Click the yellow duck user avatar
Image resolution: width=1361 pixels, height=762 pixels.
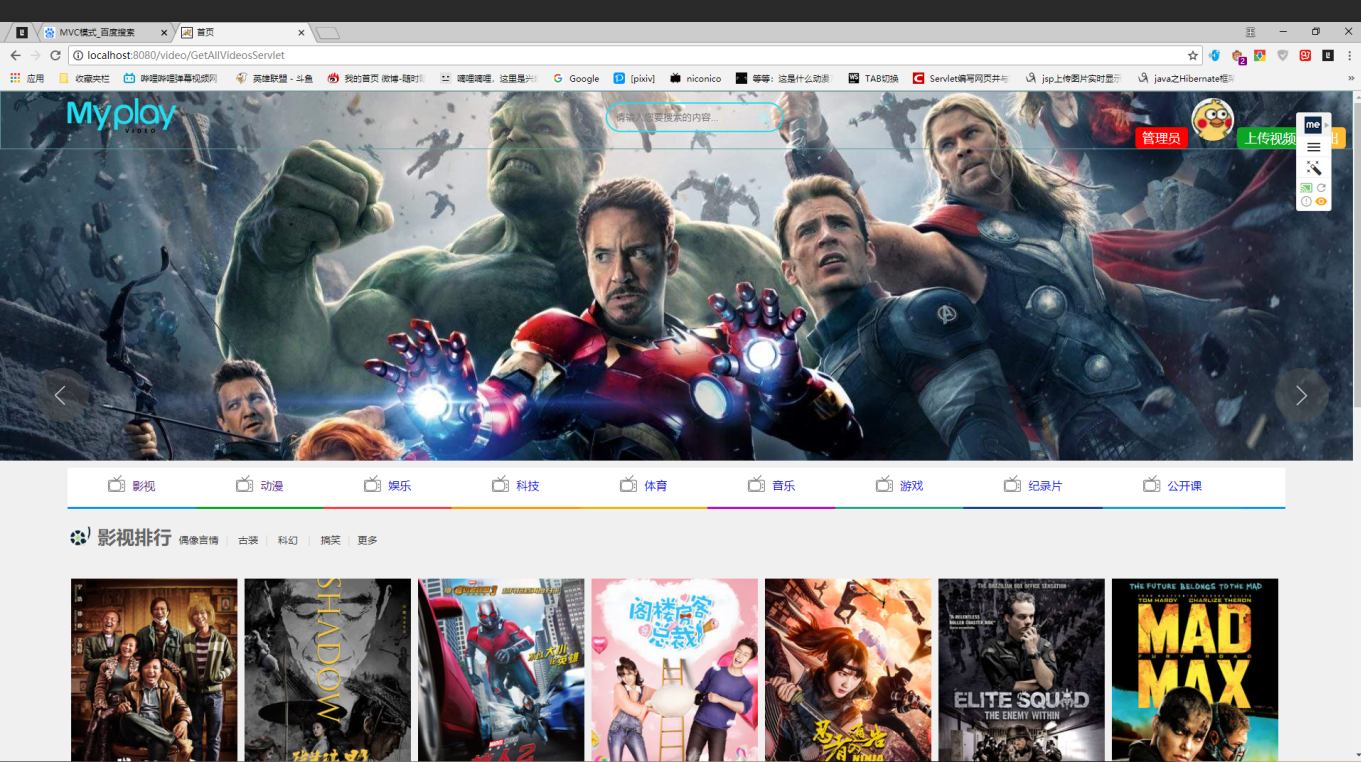(x=1212, y=120)
